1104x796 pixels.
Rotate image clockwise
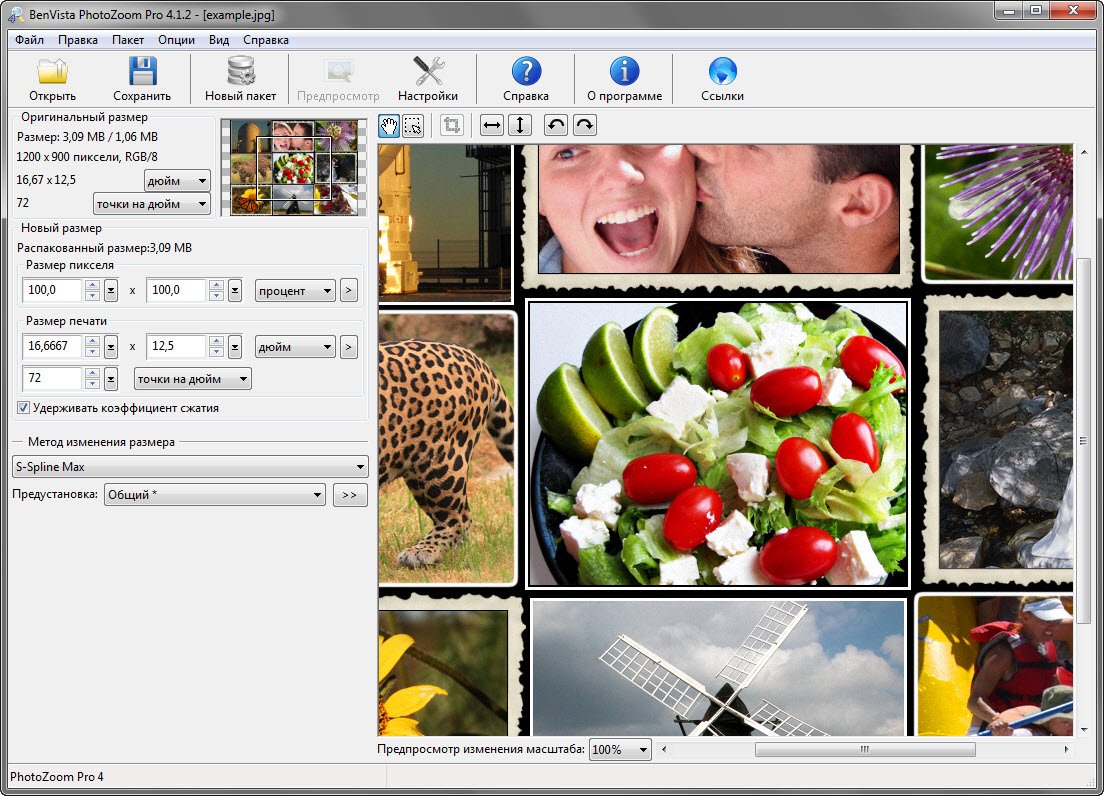point(584,125)
